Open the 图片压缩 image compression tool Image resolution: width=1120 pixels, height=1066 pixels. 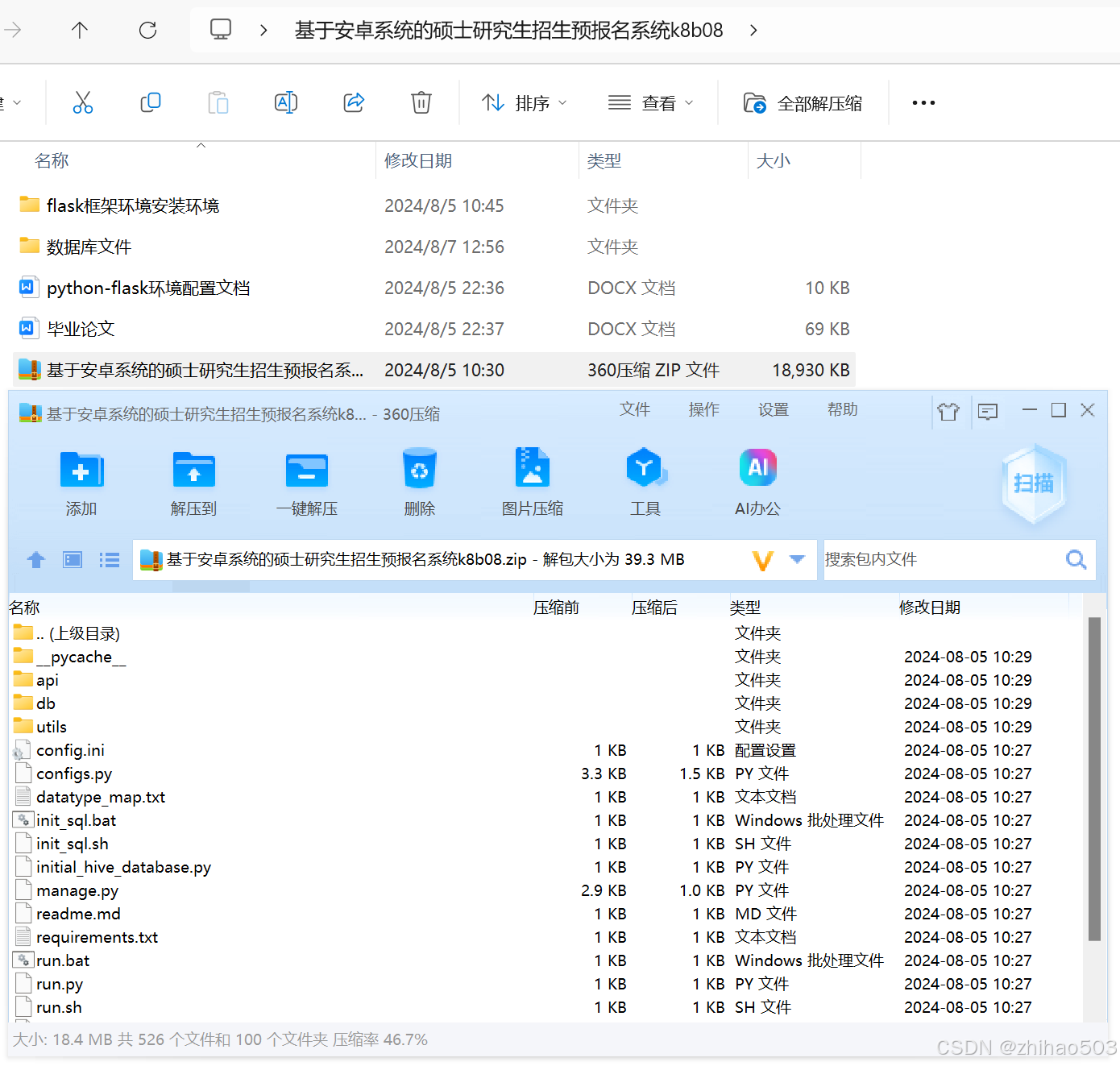(x=532, y=482)
